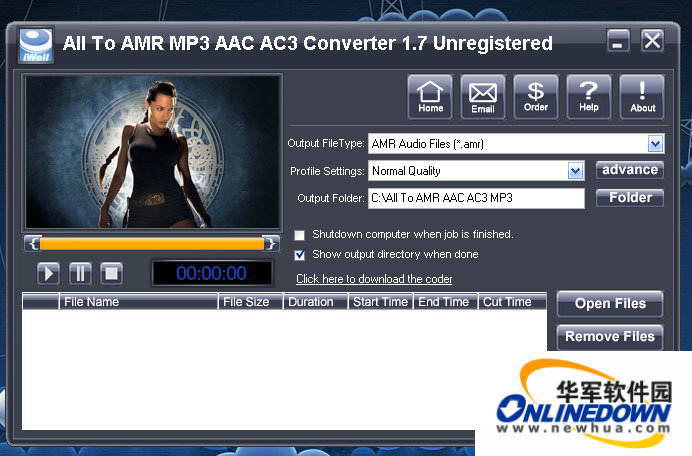Click the orange playback progress bar
Viewport: 692px width, 456px height.
pyautogui.click(x=152, y=244)
